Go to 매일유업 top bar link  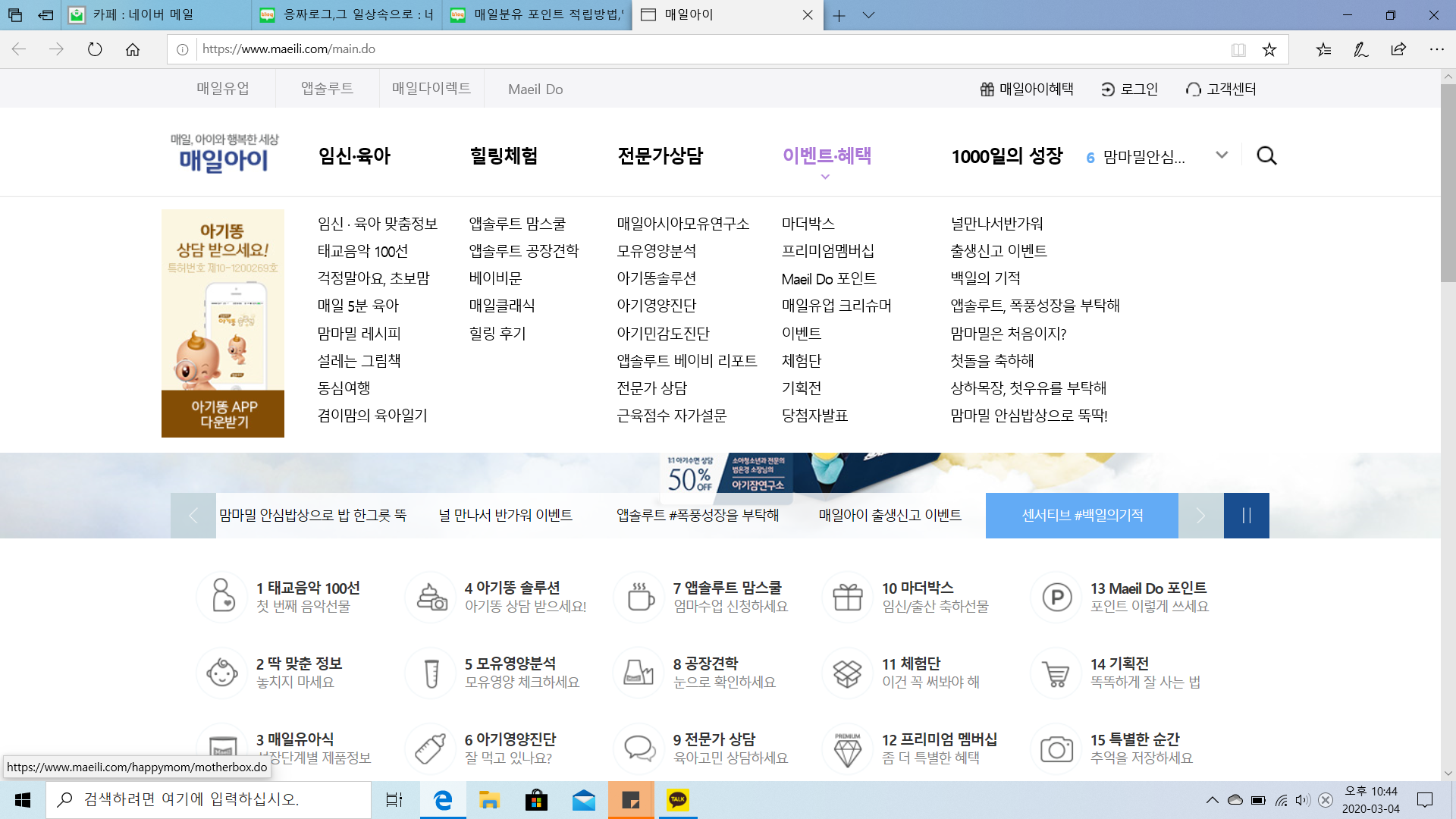(x=223, y=89)
